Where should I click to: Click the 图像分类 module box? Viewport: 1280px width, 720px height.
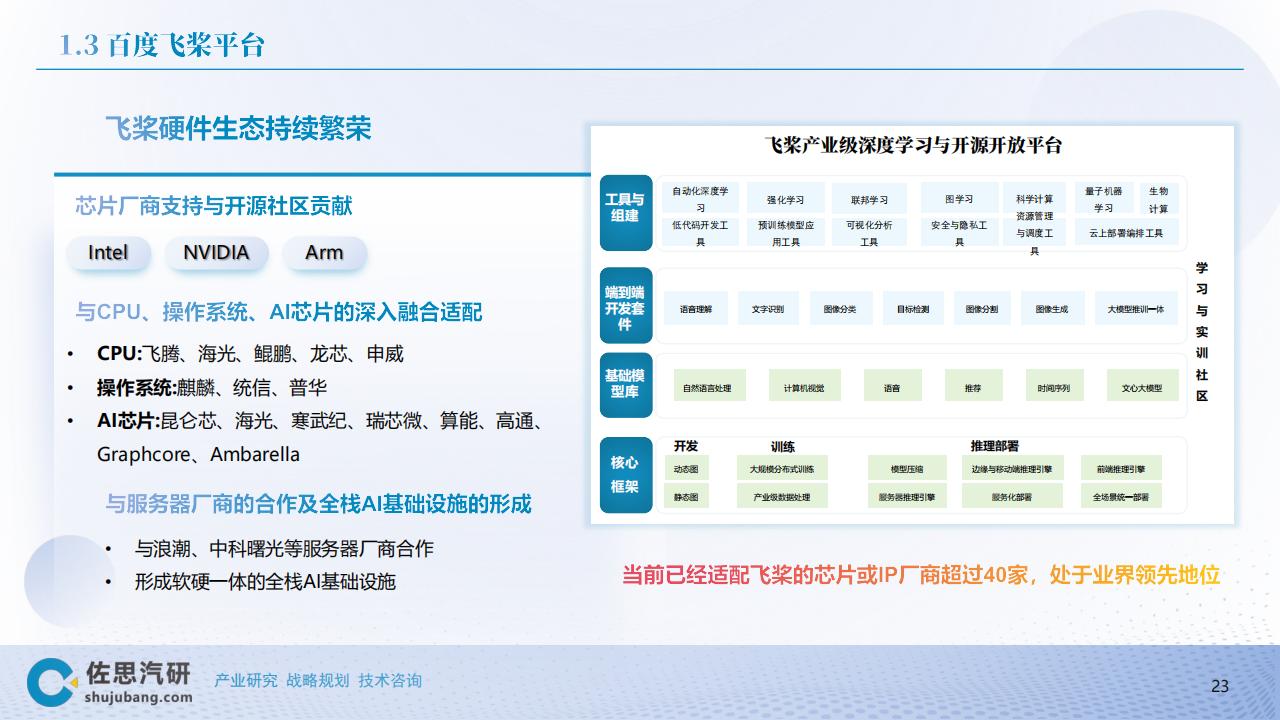pos(840,309)
